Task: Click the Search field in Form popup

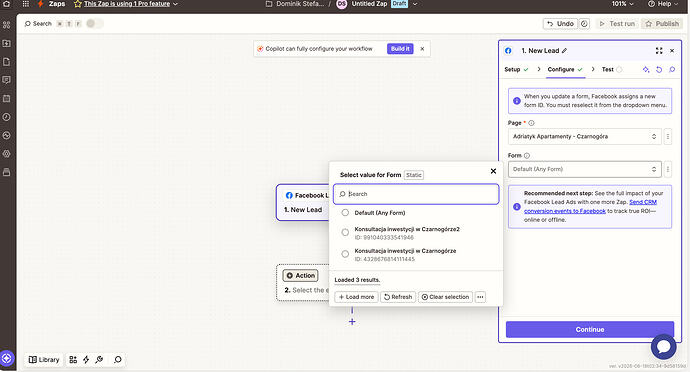Action: [x=416, y=194]
